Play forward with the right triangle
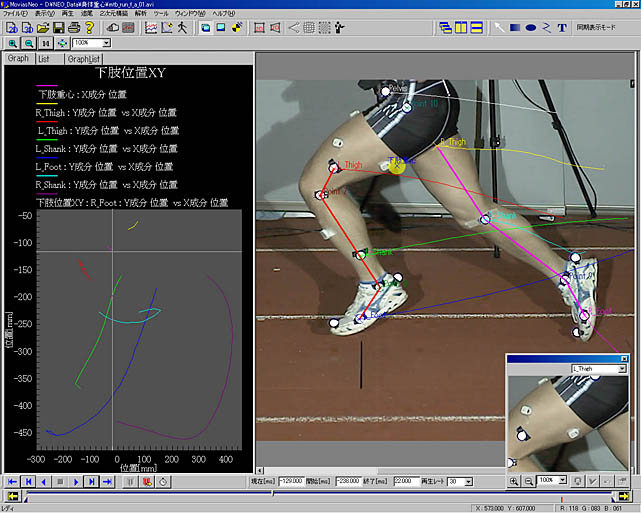 (76, 482)
